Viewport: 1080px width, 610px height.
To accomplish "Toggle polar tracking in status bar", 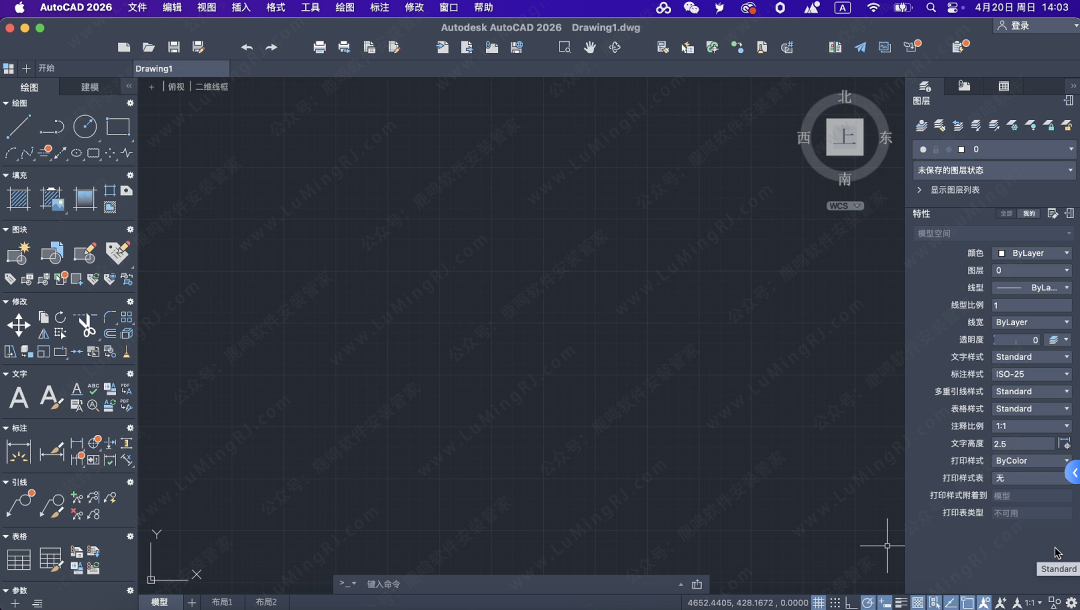I will click(x=868, y=603).
